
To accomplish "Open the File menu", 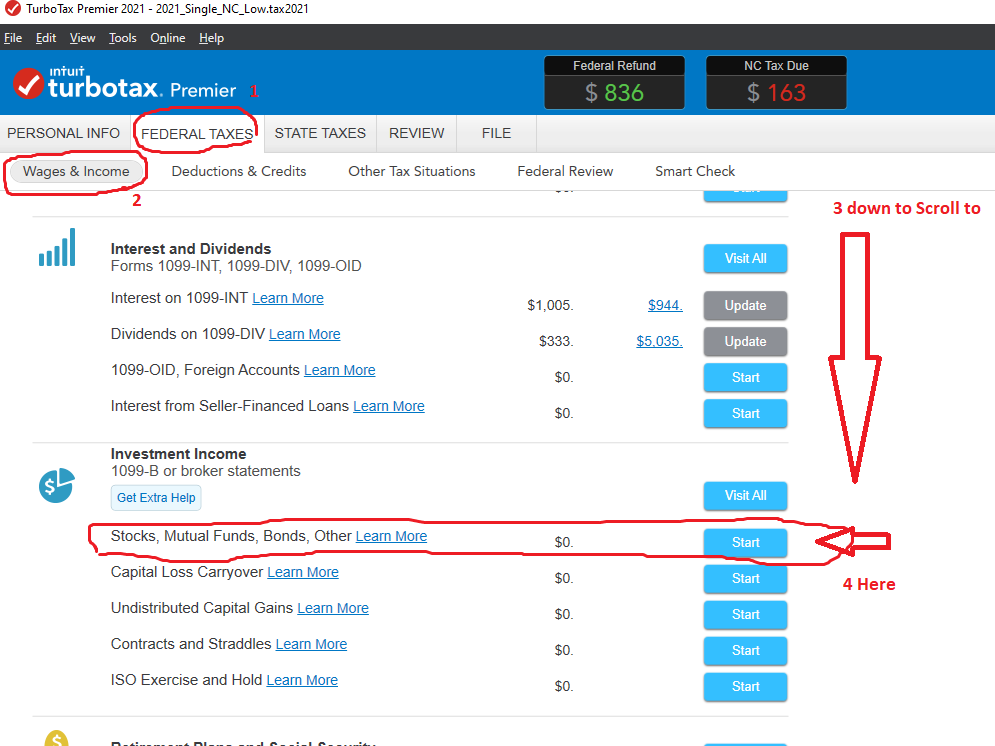I will click(13, 38).
